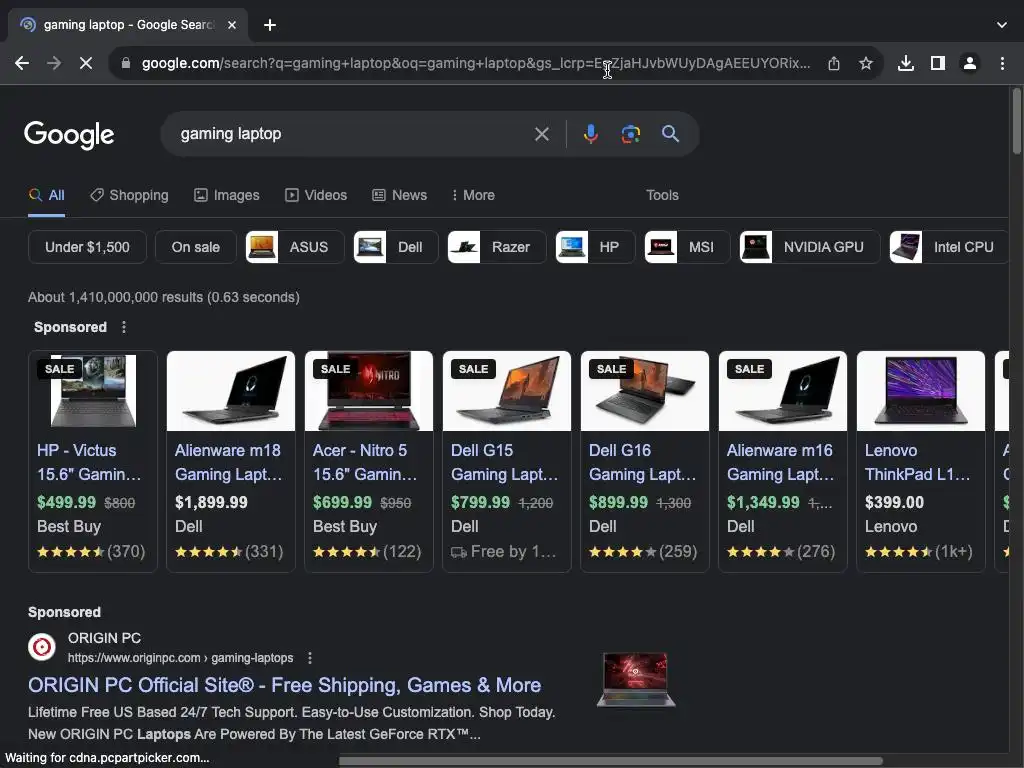Filter by MSI brand chip
1024x768 pixels.
[687, 247]
